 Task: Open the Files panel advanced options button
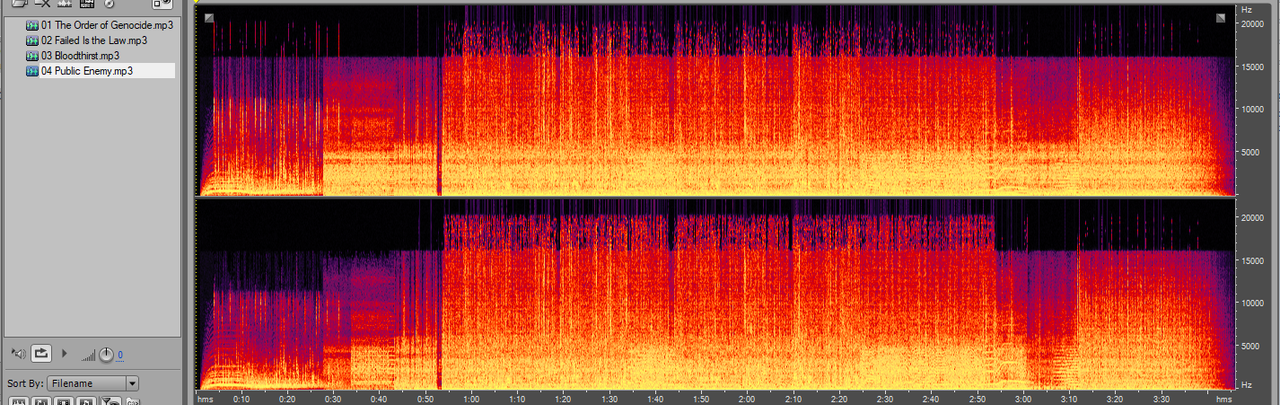(163, 4)
